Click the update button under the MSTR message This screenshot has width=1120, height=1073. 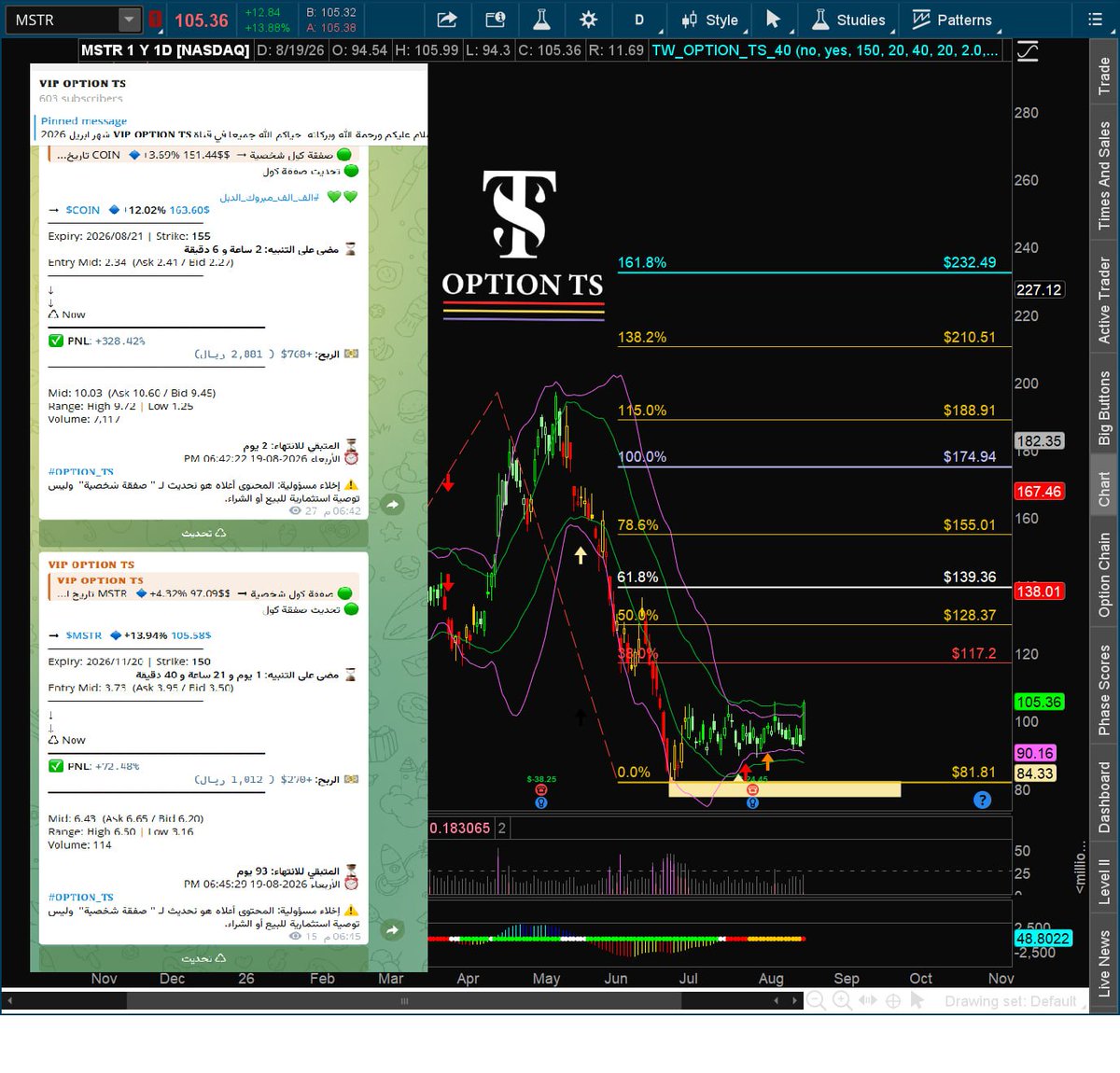click(x=203, y=958)
